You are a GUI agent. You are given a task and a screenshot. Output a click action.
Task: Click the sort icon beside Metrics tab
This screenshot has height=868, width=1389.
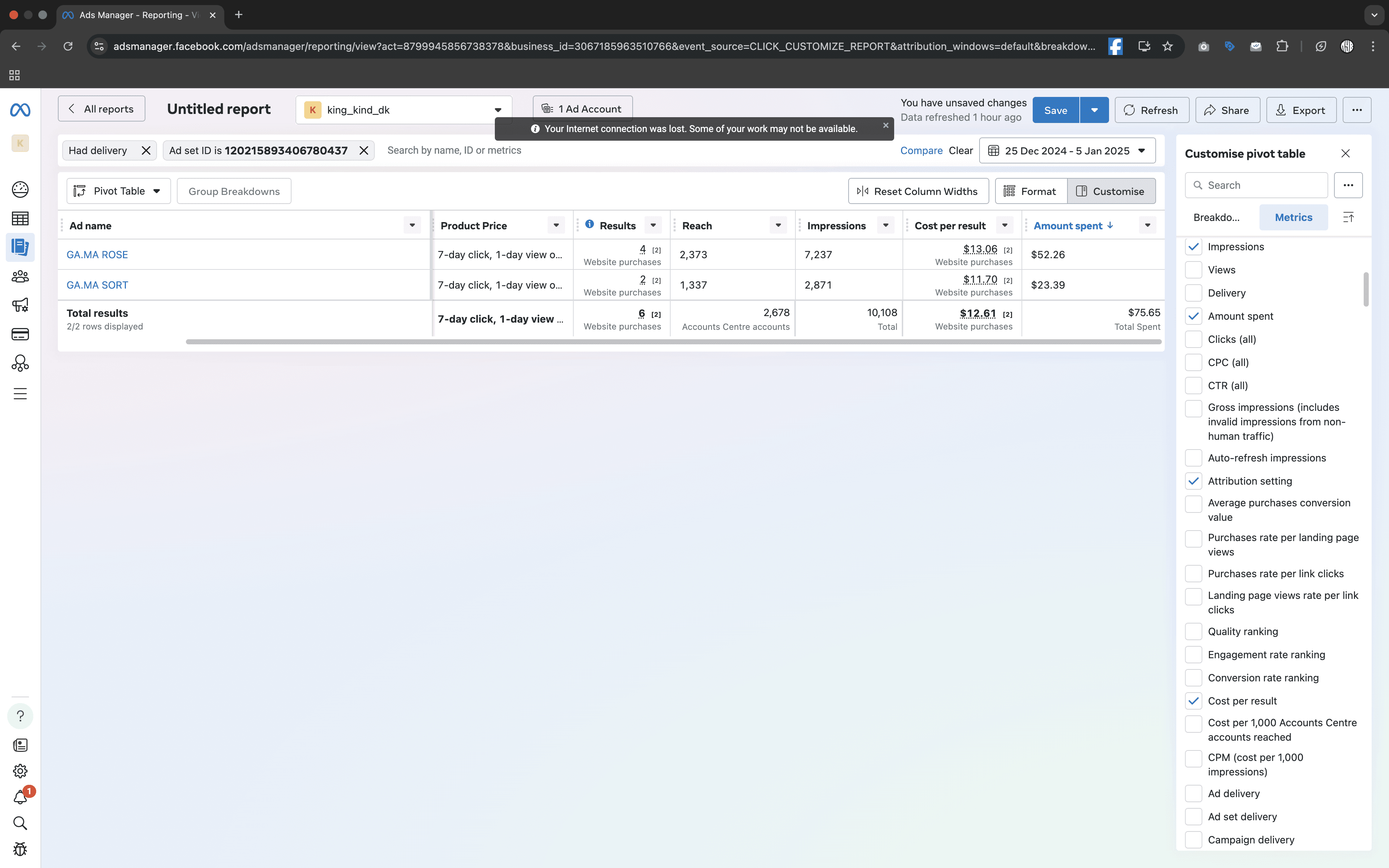(x=1348, y=217)
